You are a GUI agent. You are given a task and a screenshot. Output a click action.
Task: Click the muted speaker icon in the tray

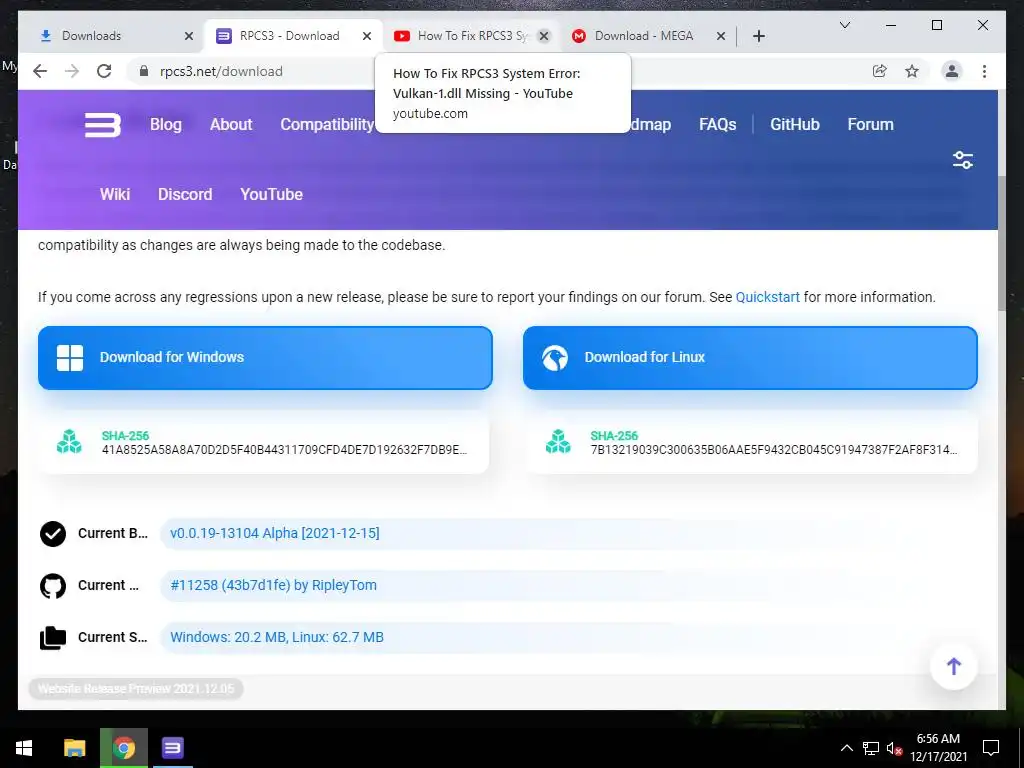[894, 748]
